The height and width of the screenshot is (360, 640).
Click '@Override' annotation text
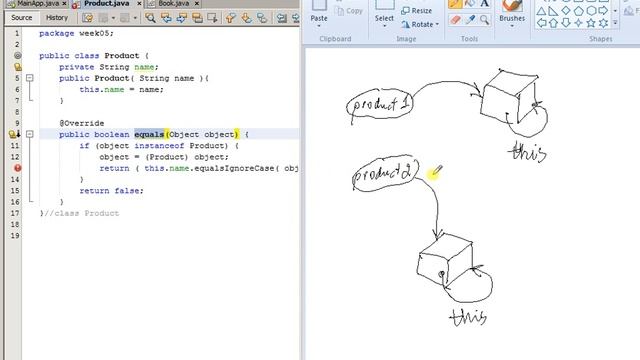click(x=82, y=123)
